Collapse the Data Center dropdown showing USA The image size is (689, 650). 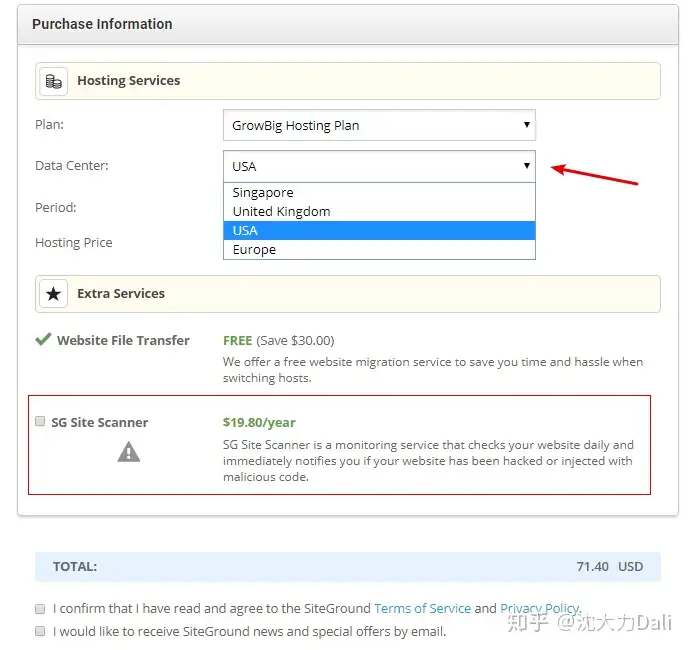pyautogui.click(x=379, y=166)
